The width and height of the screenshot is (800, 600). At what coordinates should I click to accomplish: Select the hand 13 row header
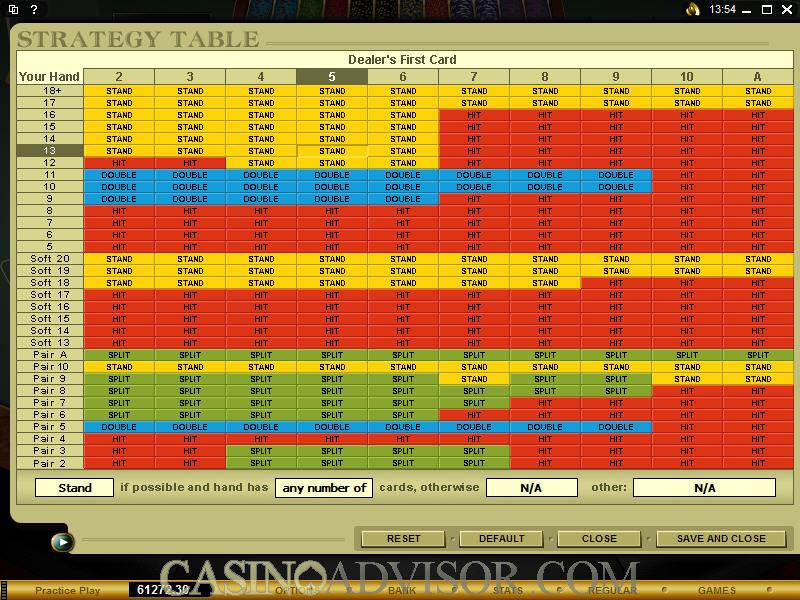tap(49, 151)
